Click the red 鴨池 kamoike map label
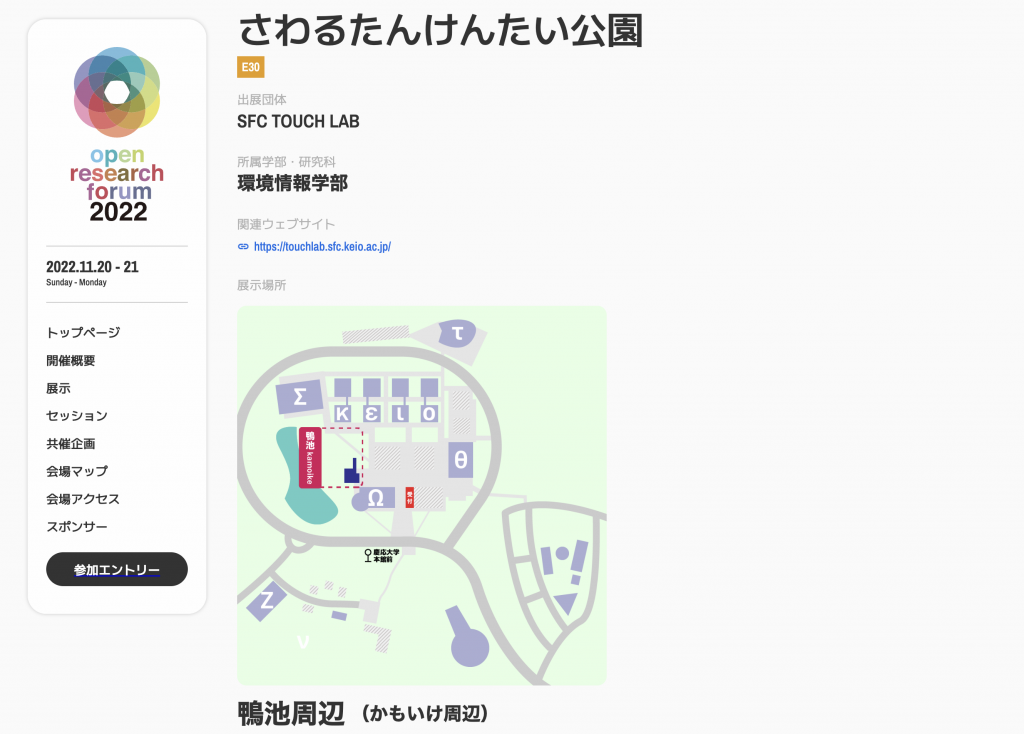This screenshot has height=734, width=1024. 310,458
